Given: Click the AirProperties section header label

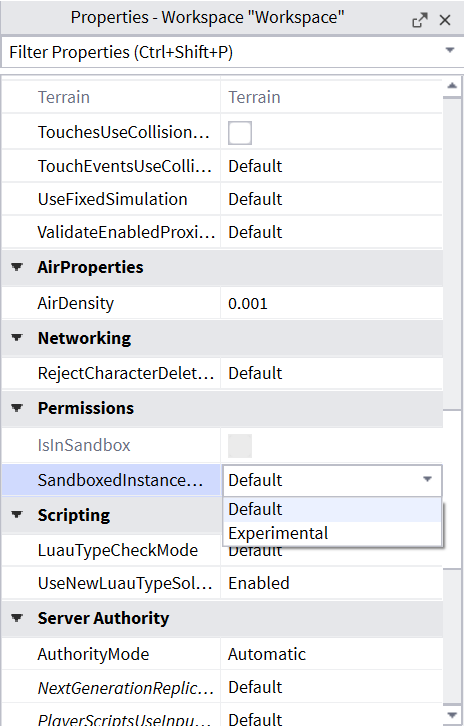Looking at the screenshot, I should [90, 267].
